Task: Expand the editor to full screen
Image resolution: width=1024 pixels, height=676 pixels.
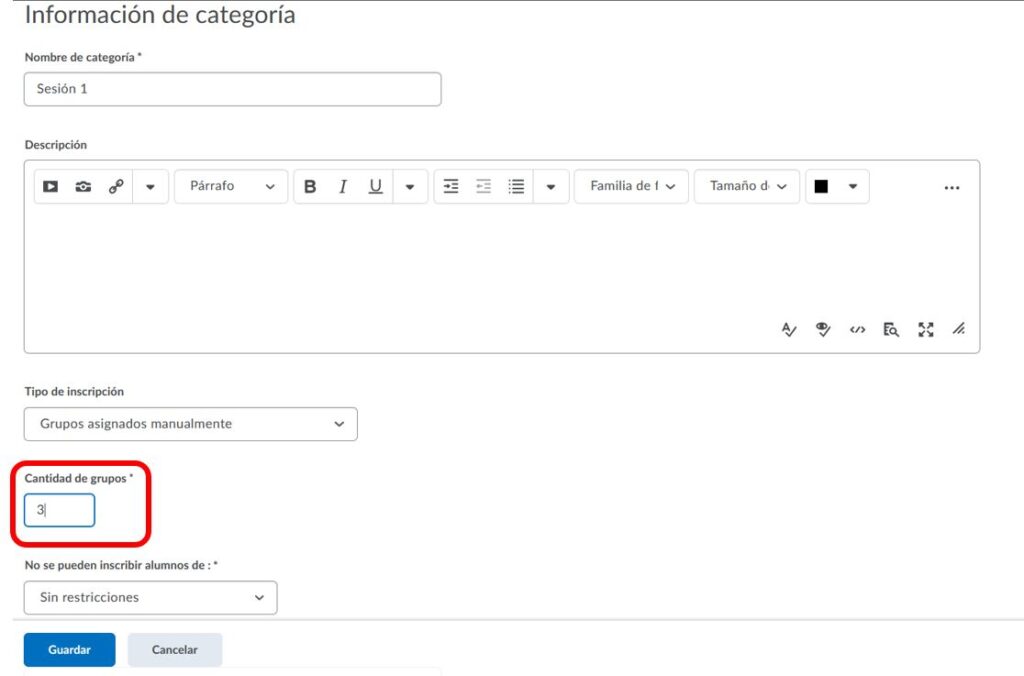Action: [925, 329]
